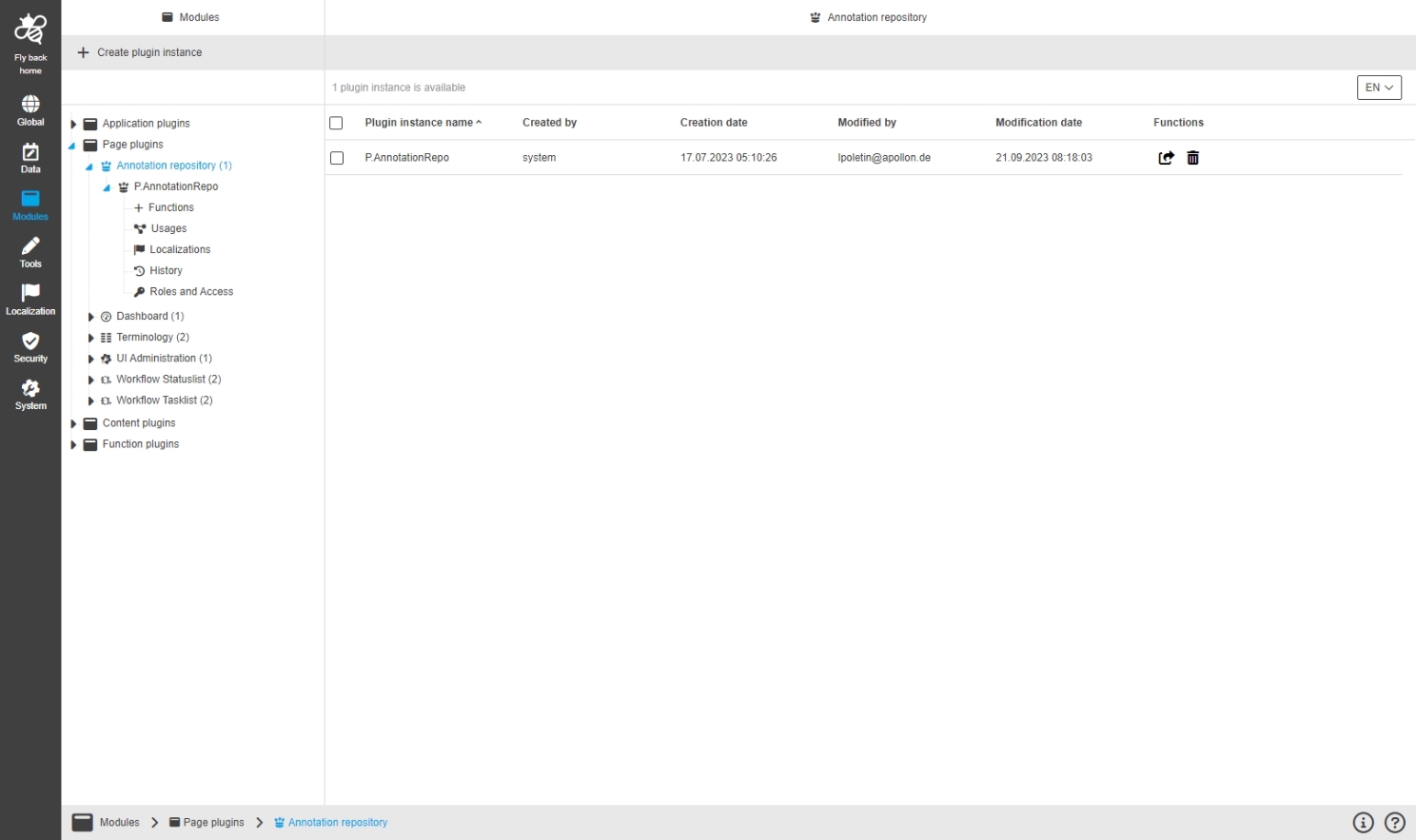Image resolution: width=1416 pixels, height=840 pixels.
Task: Expand the Workflow Tasklist (2) tree node
Action: tap(90, 400)
